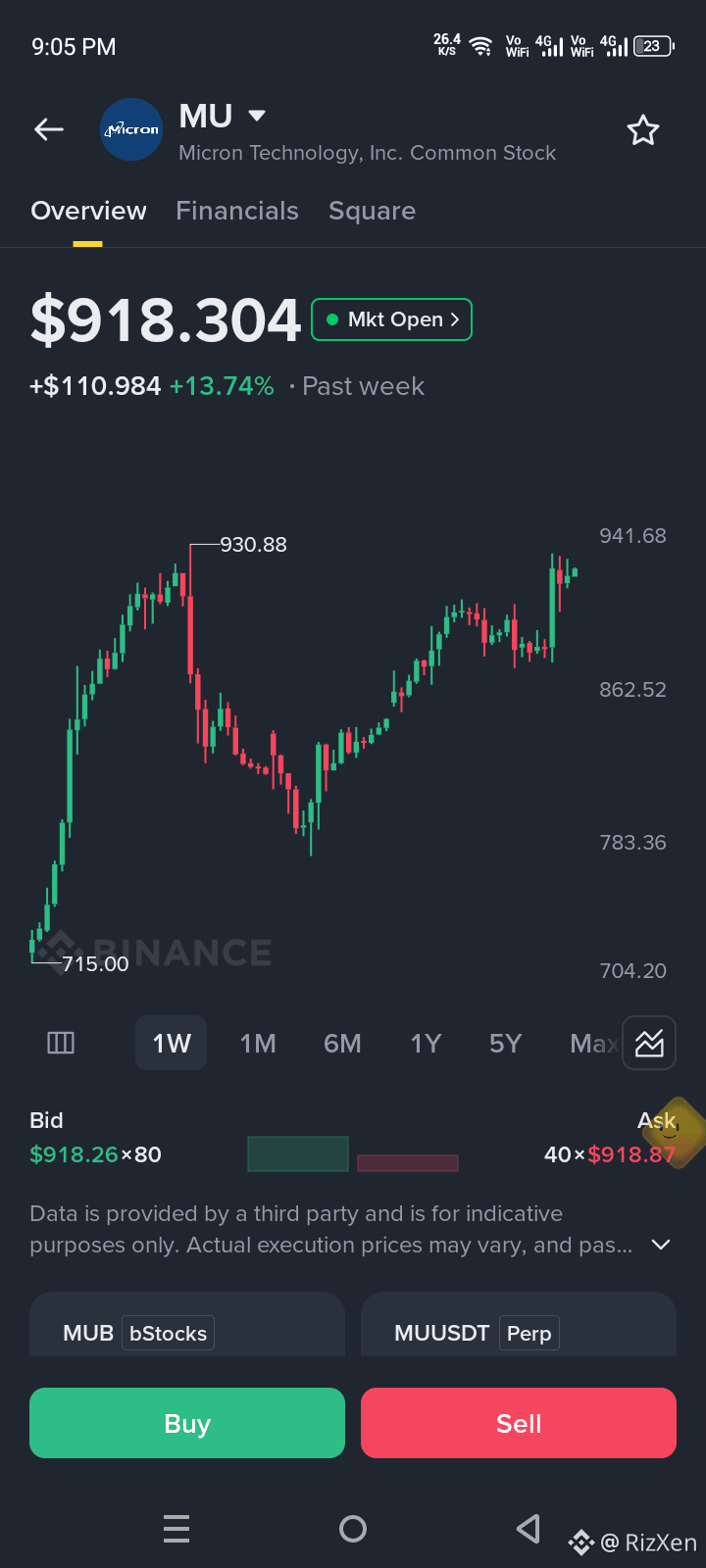This screenshot has height=1568, width=706.
Task: Tap the Micron company logo
Action: click(131, 129)
